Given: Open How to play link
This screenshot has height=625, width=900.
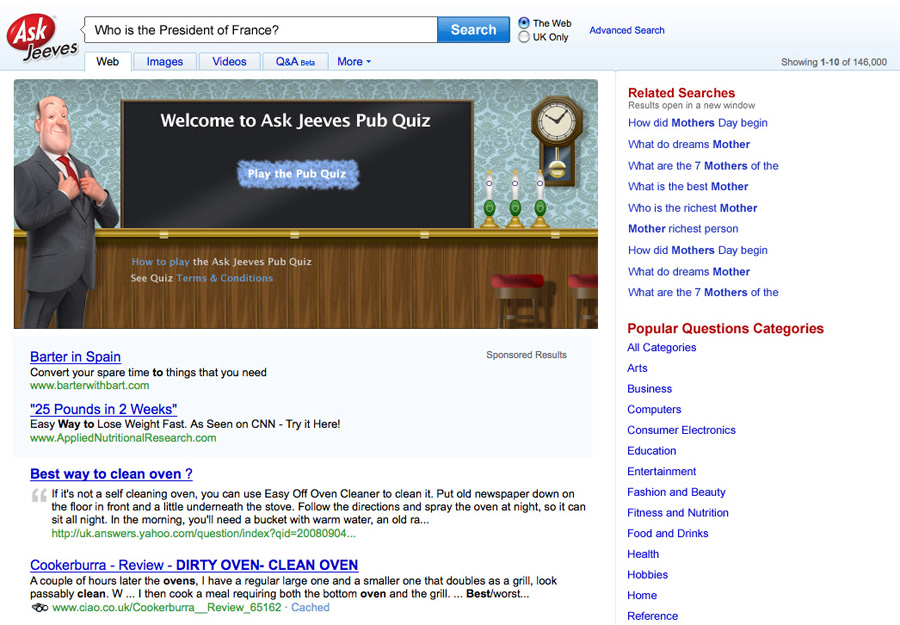Looking at the screenshot, I should (x=160, y=262).
